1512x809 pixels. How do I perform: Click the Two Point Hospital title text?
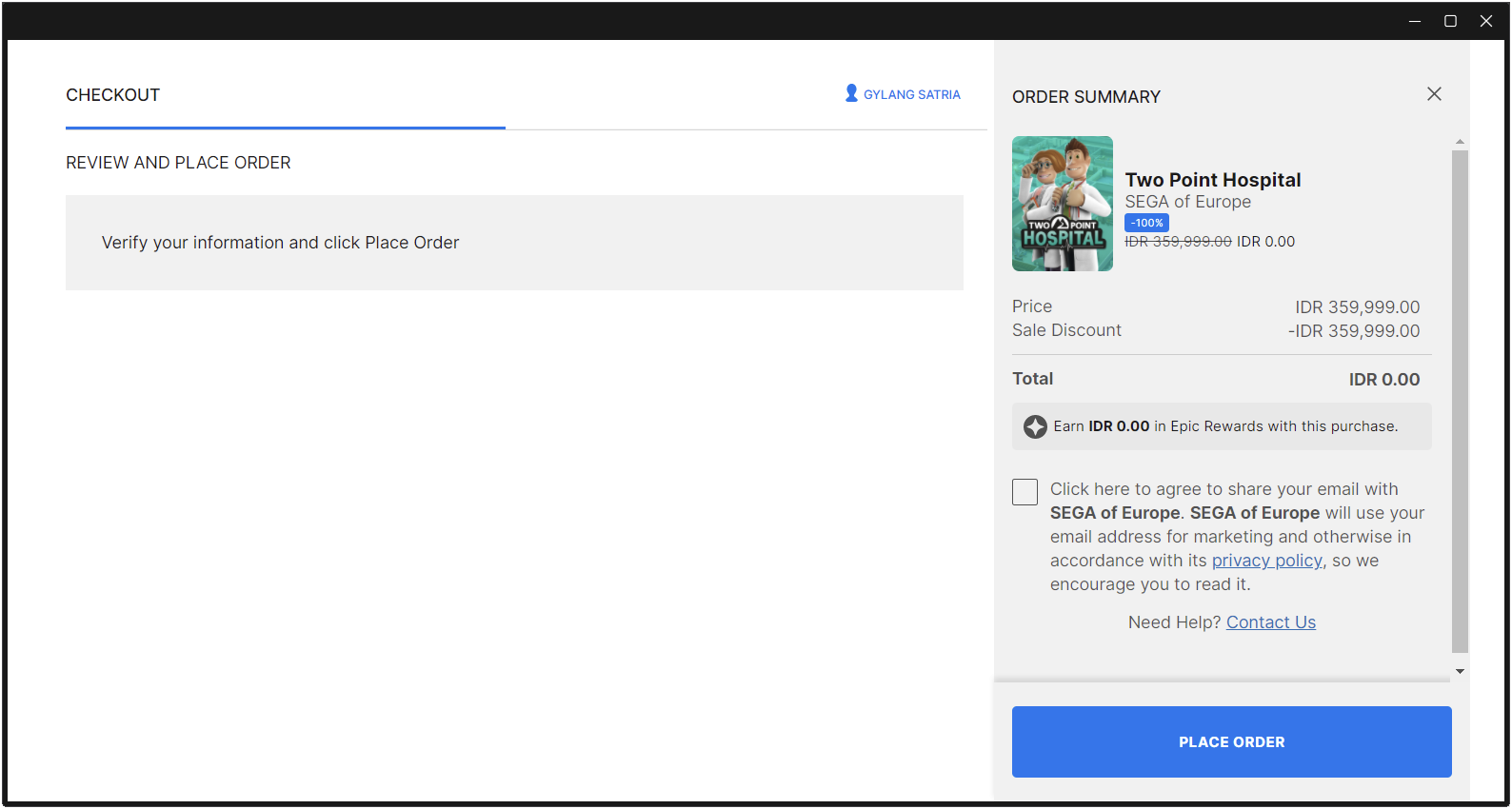tap(1212, 180)
